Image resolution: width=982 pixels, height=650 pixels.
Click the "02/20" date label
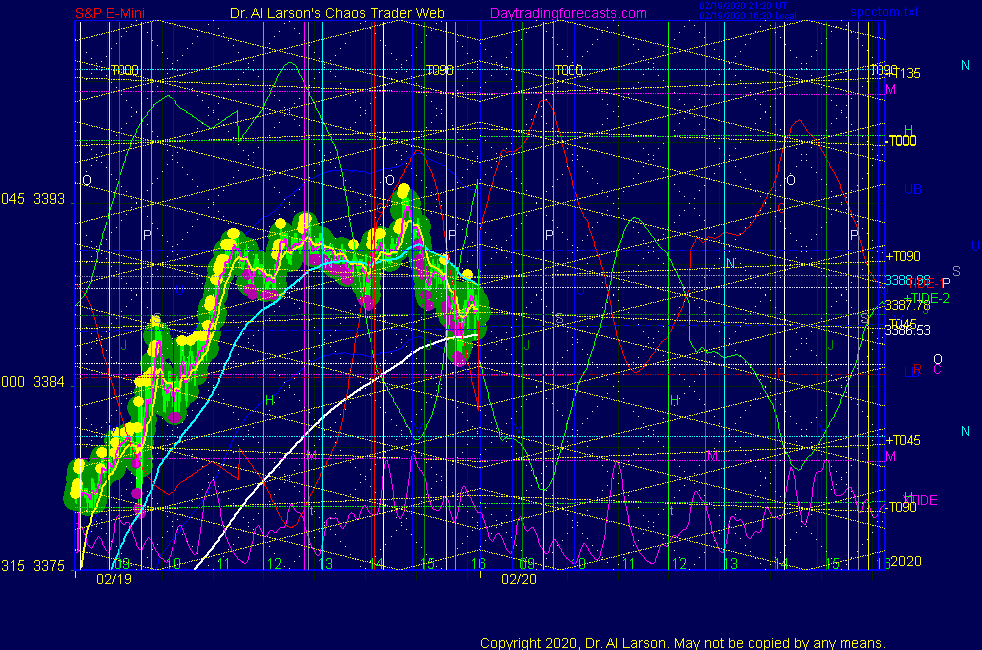[x=519, y=579]
